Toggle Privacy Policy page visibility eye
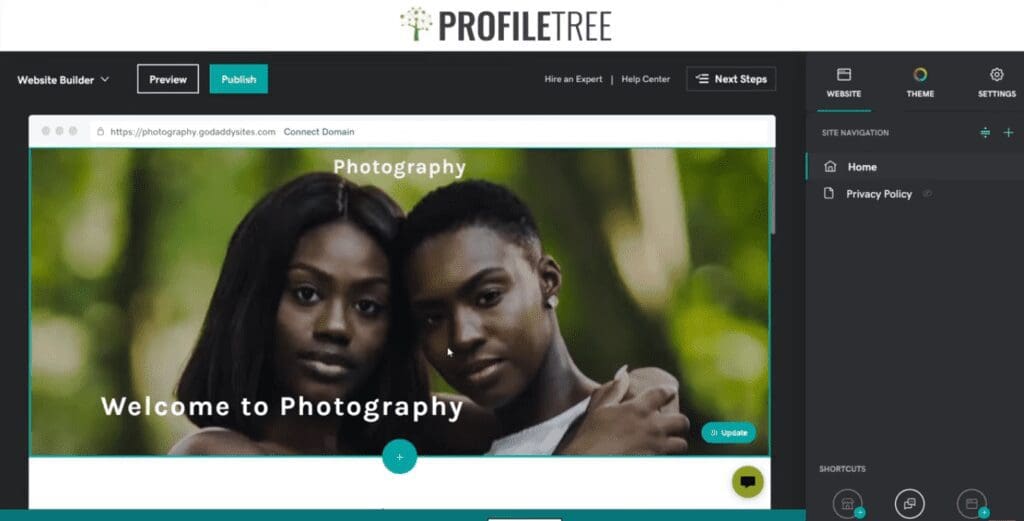1024x521 pixels. pyautogui.click(x=927, y=194)
